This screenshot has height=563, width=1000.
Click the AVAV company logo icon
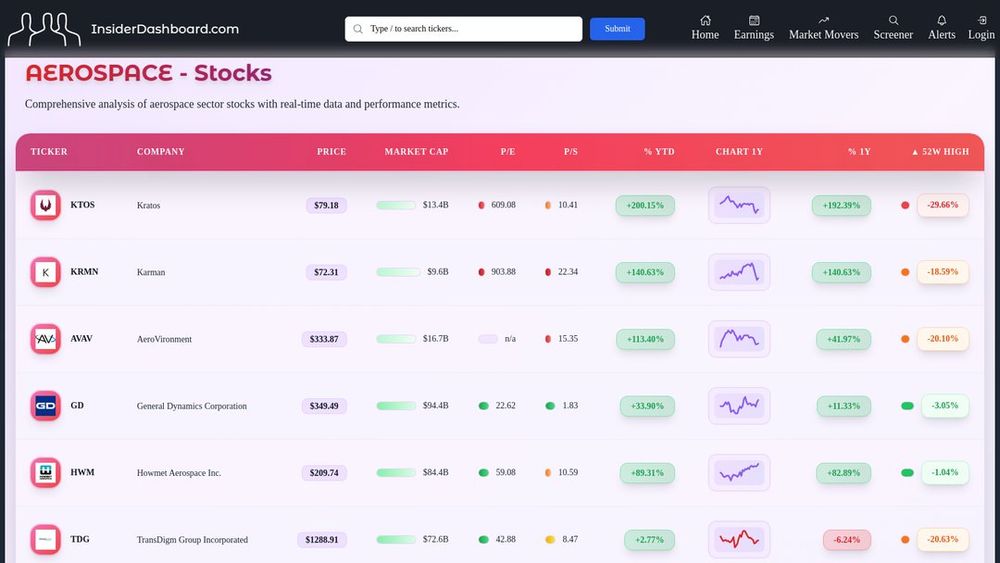(x=45, y=339)
